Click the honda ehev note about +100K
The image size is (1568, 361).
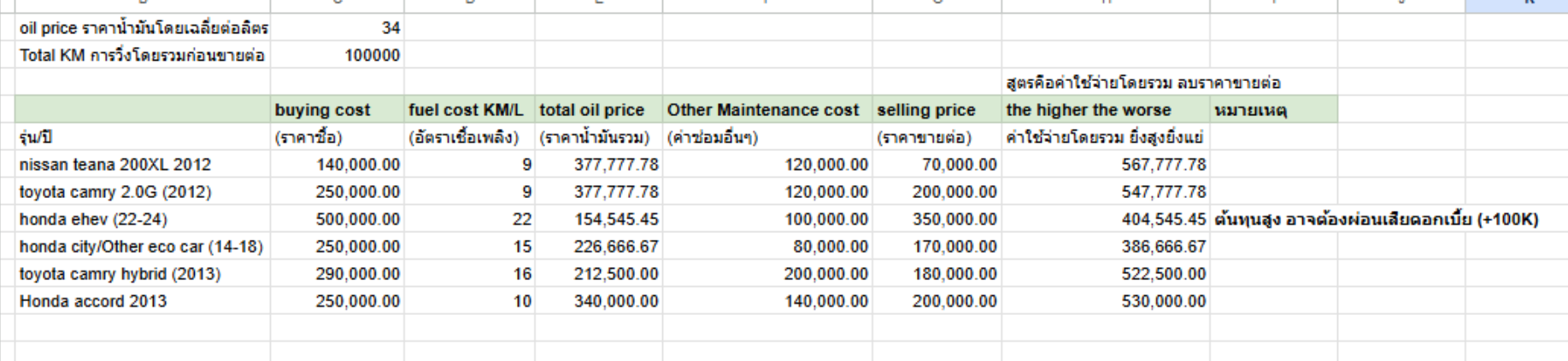[1376, 219]
